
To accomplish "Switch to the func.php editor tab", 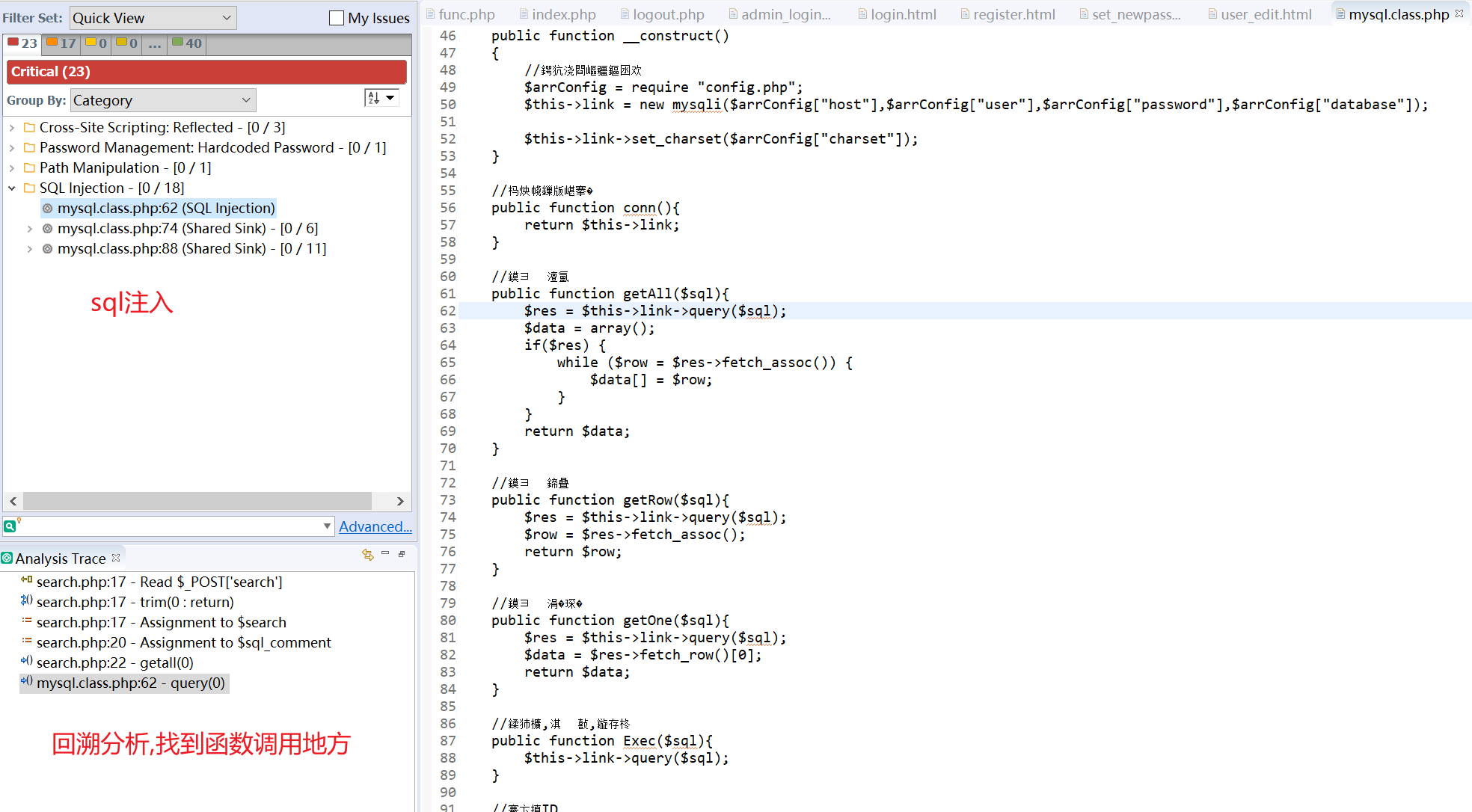I will (465, 14).
